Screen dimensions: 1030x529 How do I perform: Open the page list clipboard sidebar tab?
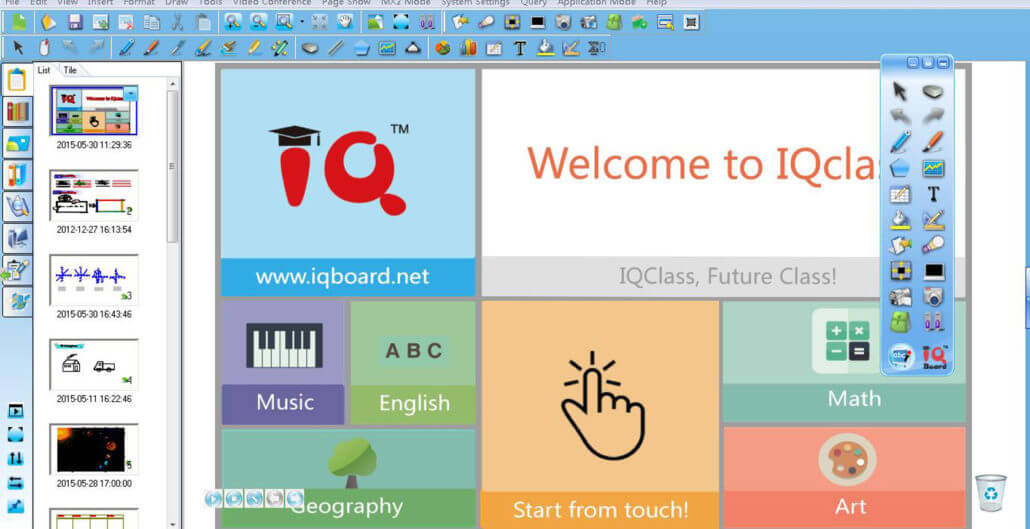pyautogui.click(x=16, y=79)
